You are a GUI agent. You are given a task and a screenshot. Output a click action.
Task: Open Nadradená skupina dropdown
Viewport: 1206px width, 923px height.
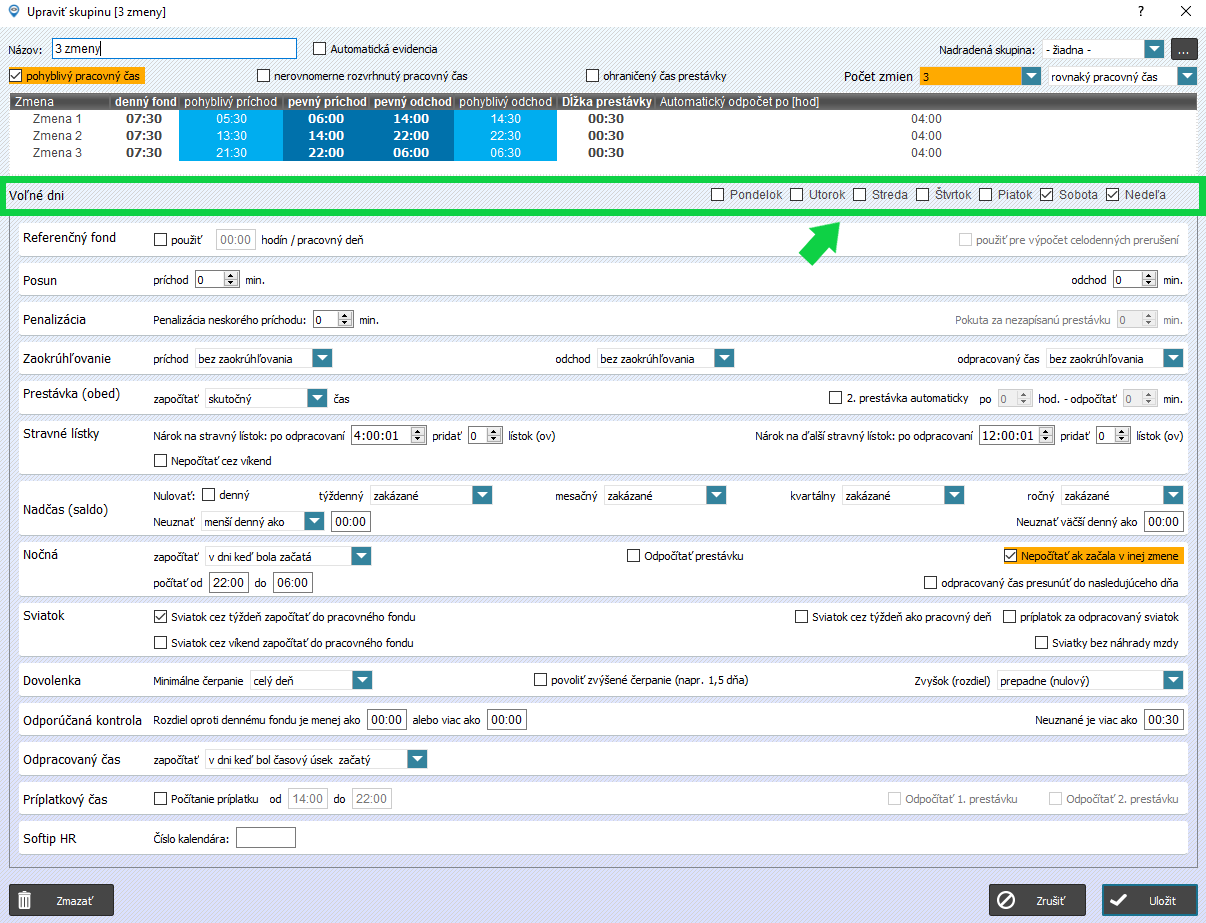[1154, 48]
